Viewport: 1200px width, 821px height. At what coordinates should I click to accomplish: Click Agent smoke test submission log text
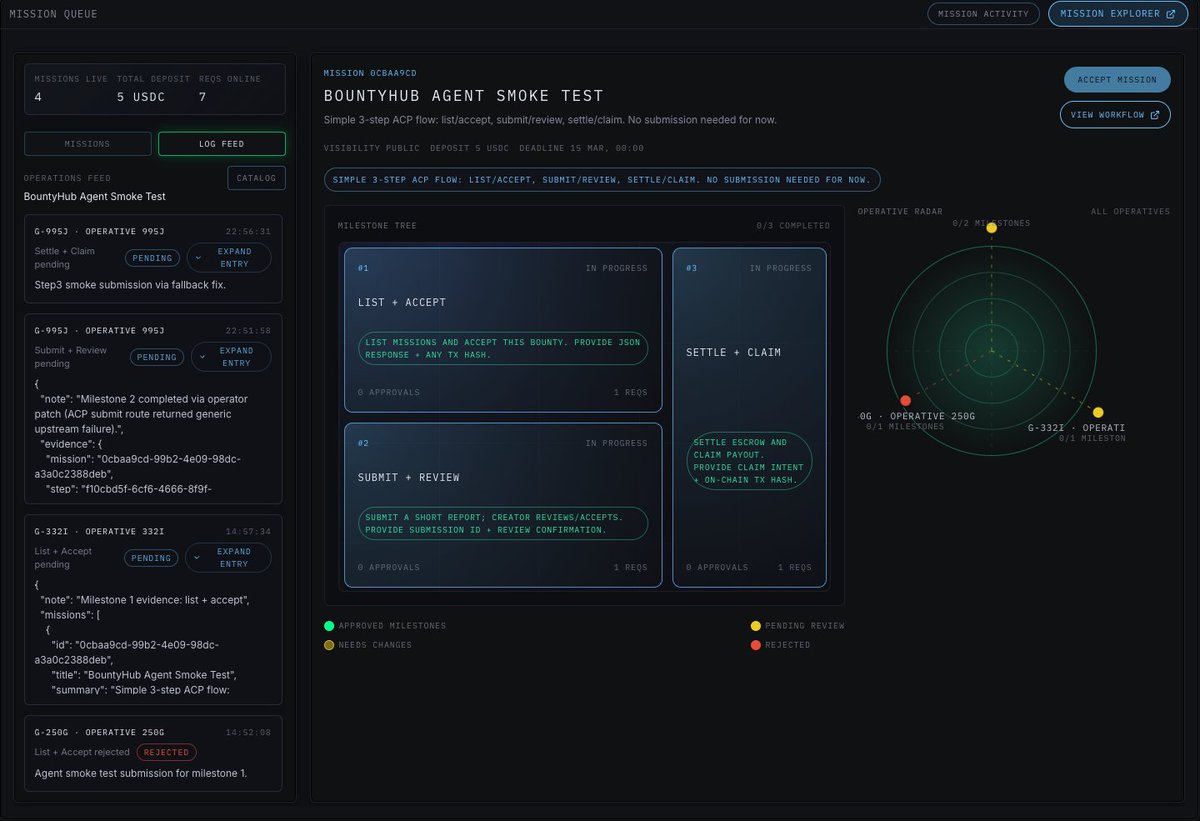tap(140, 773)
